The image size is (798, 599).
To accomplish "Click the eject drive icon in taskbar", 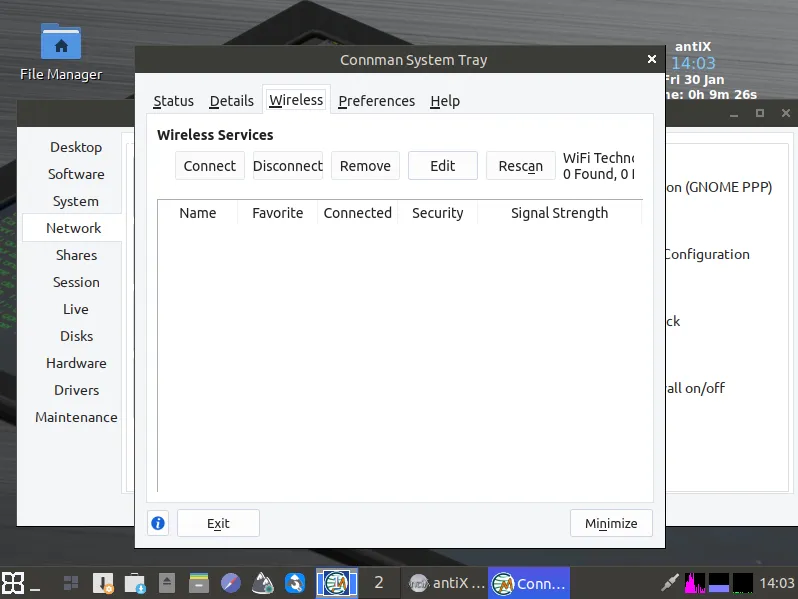I will point(166,583).
